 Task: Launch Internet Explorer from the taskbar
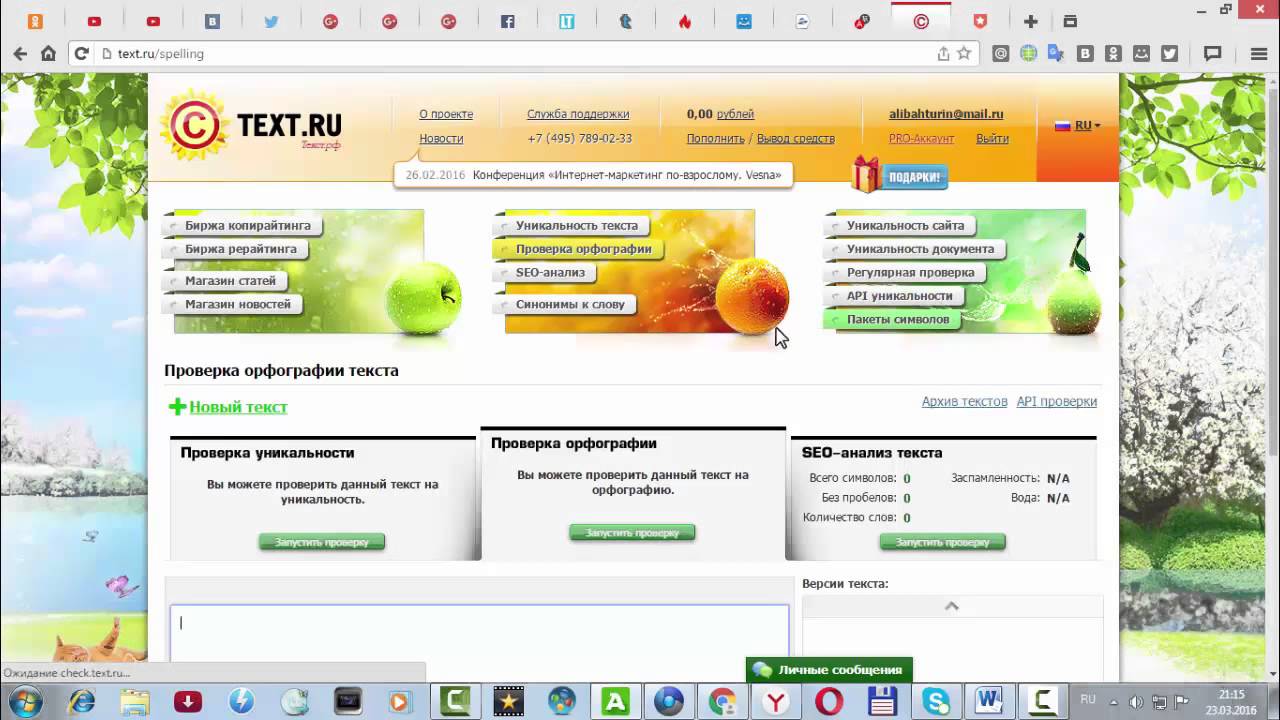click(82, 702)
